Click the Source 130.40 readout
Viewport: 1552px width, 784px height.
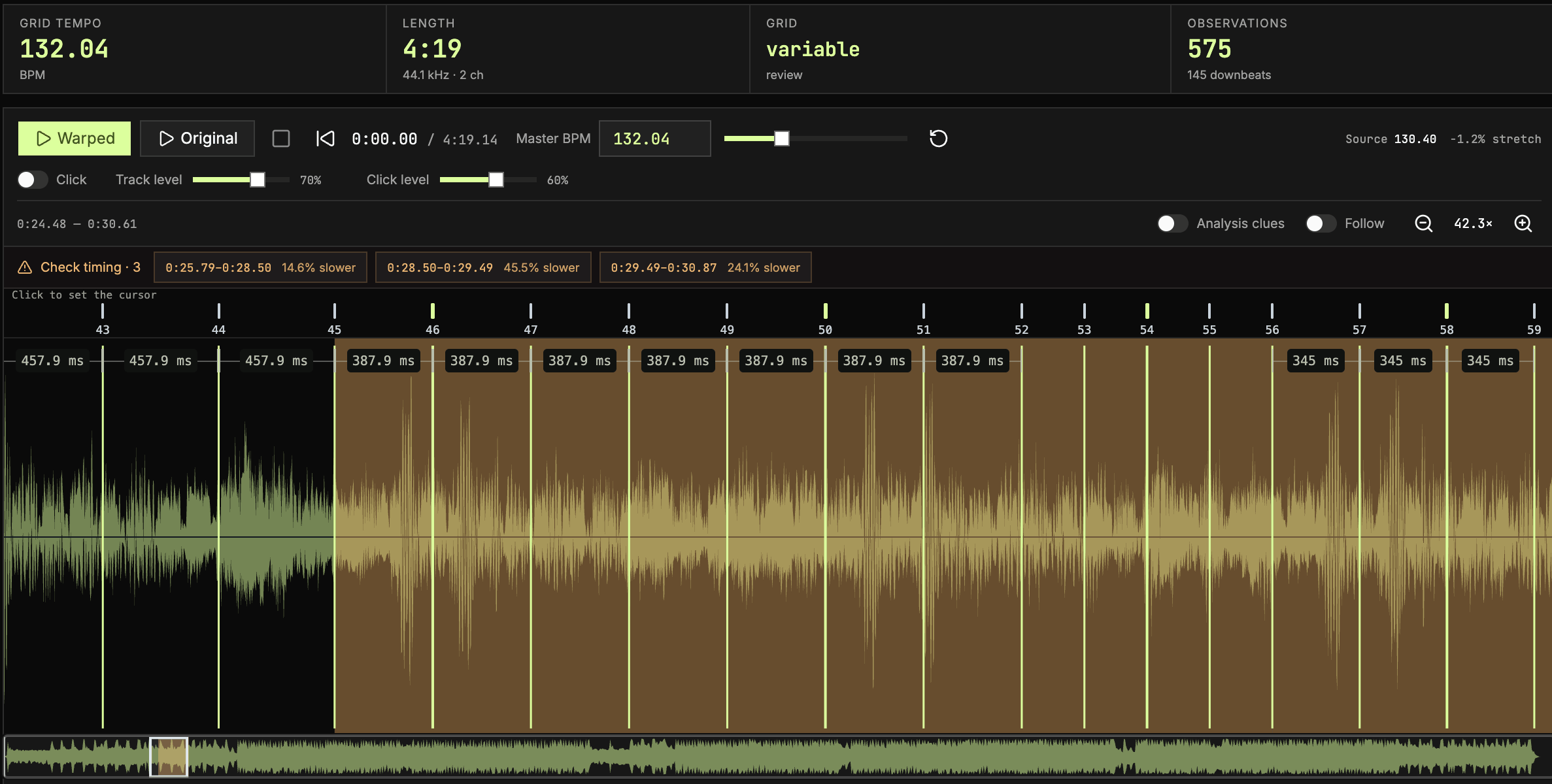(x=1391, y=139)
